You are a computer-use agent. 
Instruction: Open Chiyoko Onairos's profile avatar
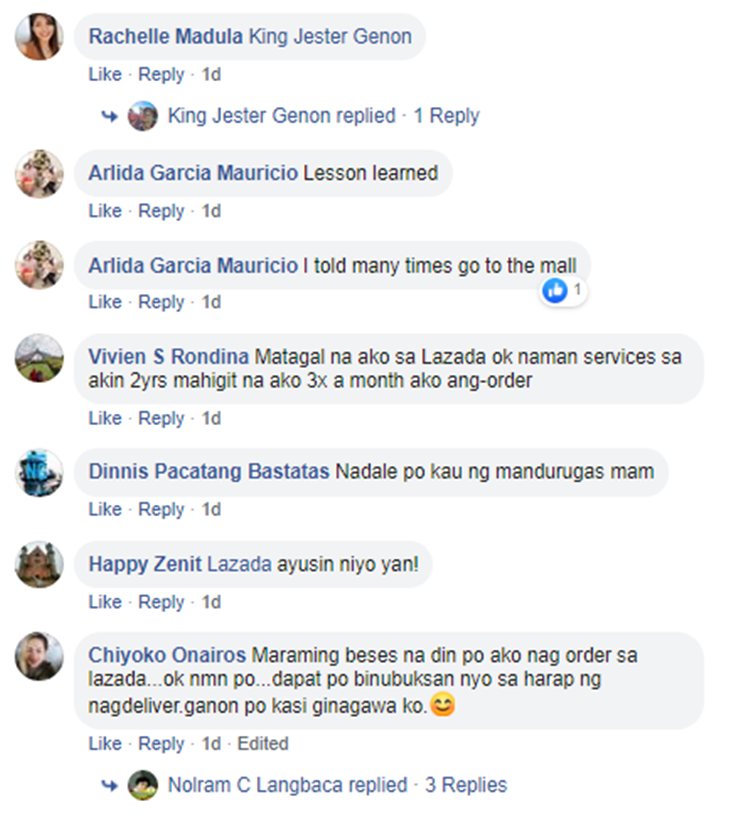[x=39, y=656]
